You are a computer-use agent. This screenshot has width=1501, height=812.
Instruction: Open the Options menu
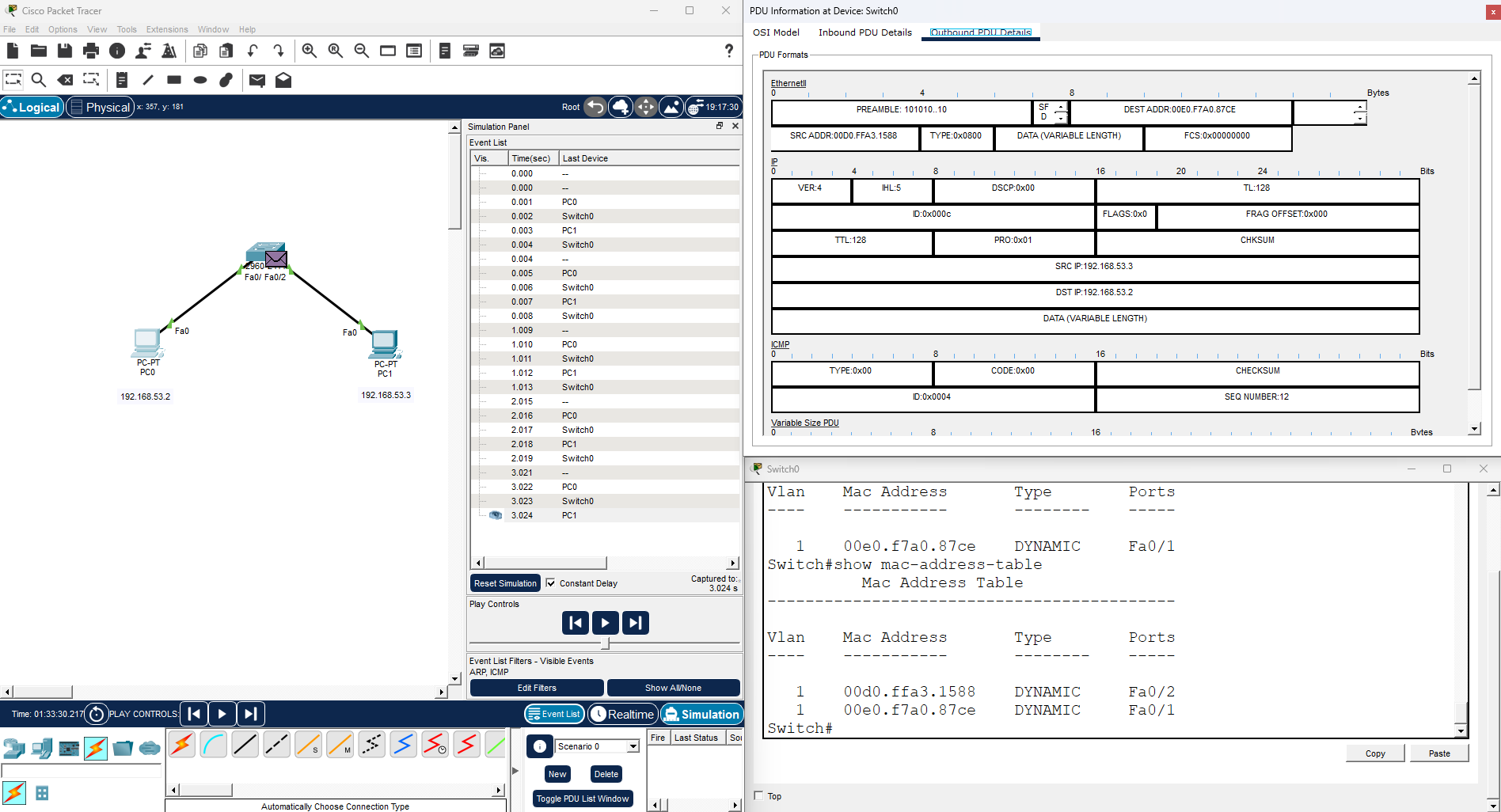click(x=63, y=29)
